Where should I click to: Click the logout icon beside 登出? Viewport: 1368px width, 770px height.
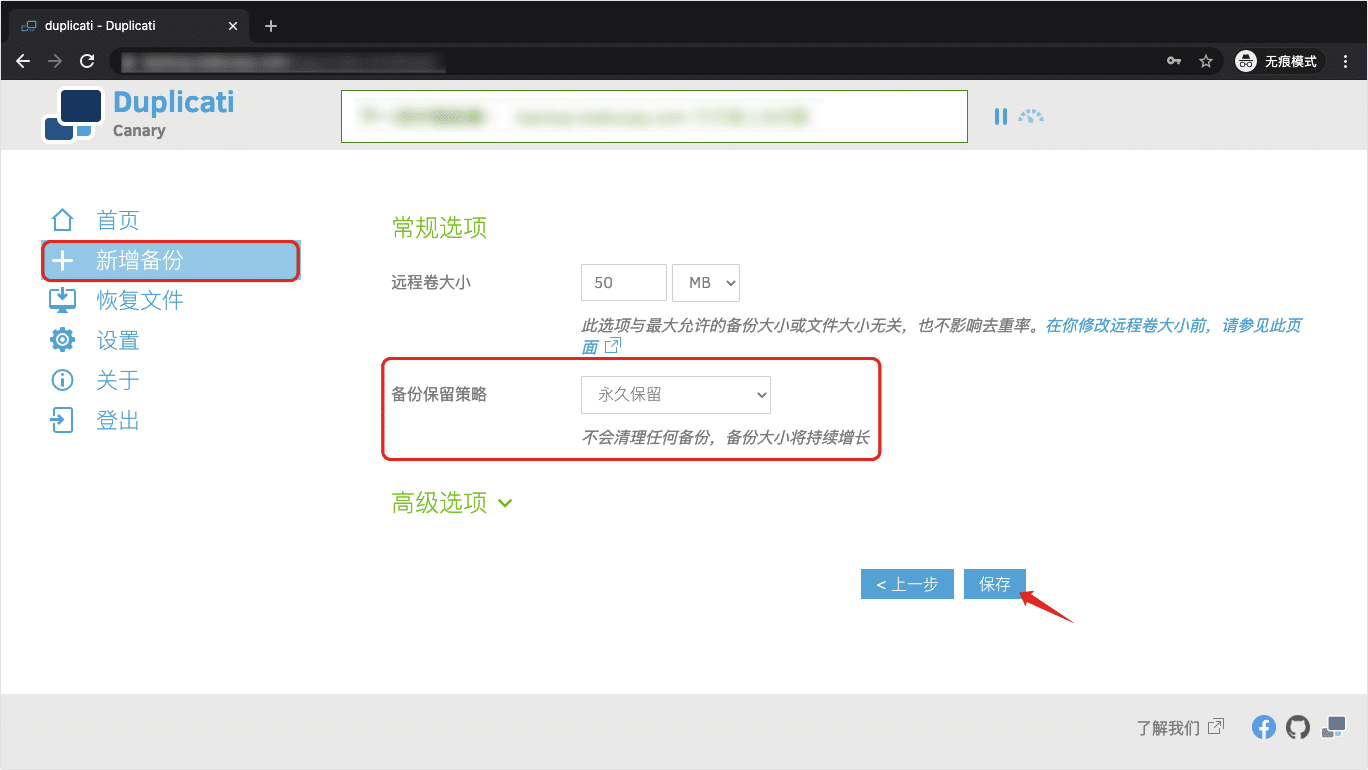[63, 420]
